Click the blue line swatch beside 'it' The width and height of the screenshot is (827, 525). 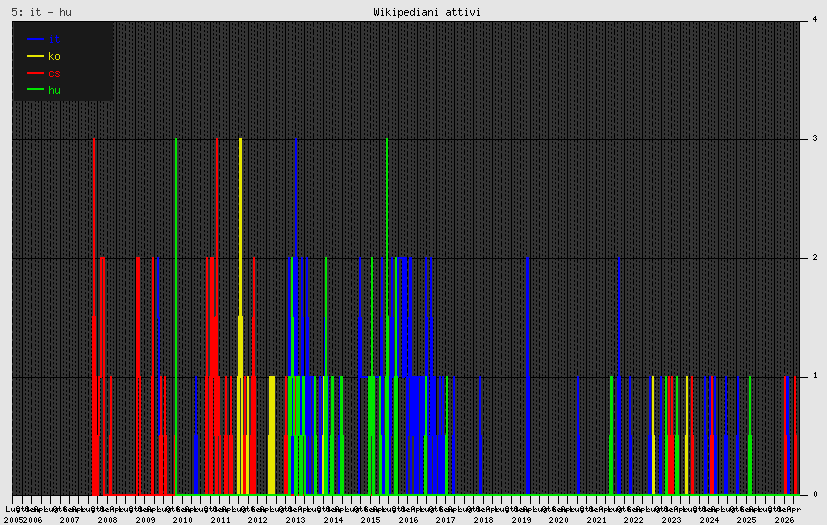35,39
